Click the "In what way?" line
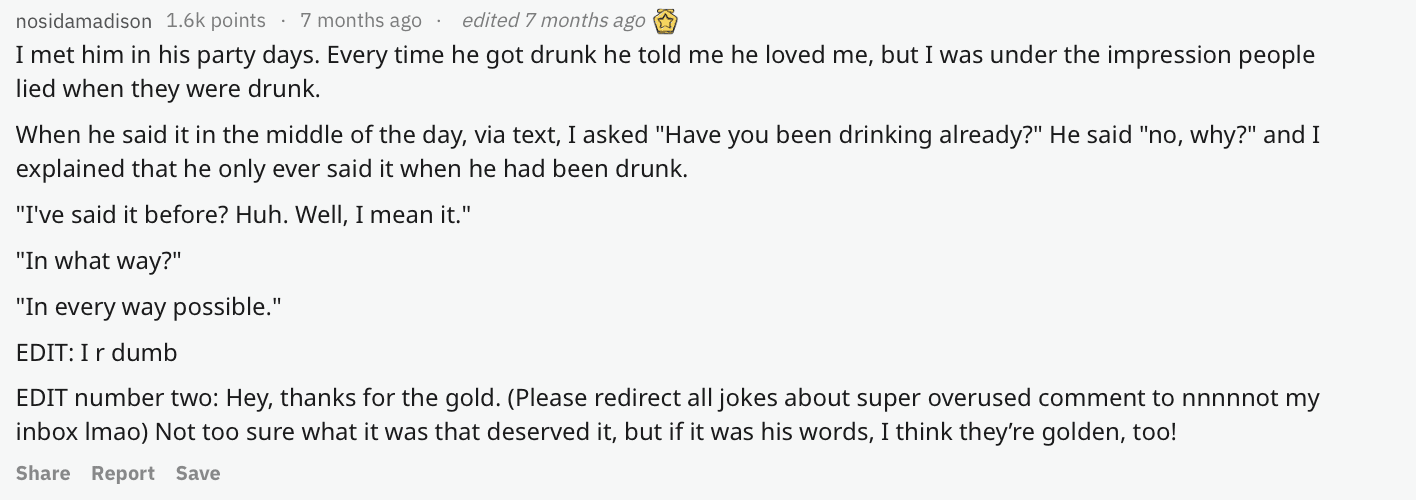The image size is (1416, 500). (100, 261)
